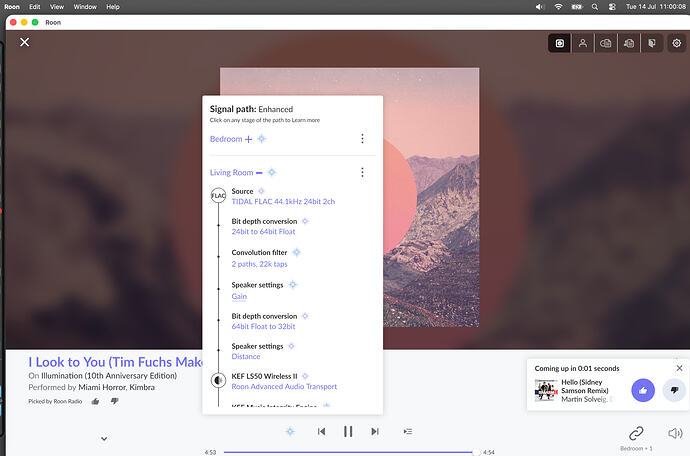Click the fifth display-mode icon next to gear

tap(652, 43)
